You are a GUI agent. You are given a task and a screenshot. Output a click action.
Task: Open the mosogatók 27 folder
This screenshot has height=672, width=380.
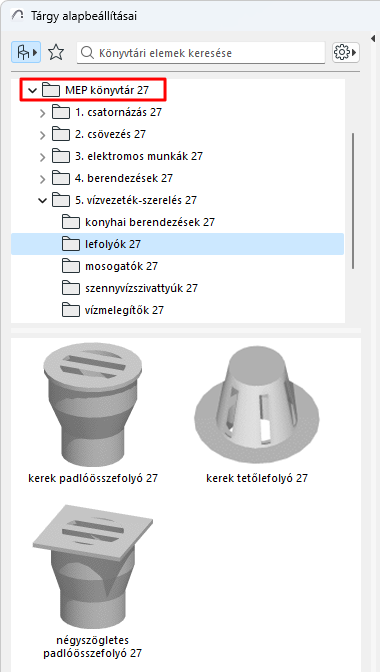click(x=122, y=266)
